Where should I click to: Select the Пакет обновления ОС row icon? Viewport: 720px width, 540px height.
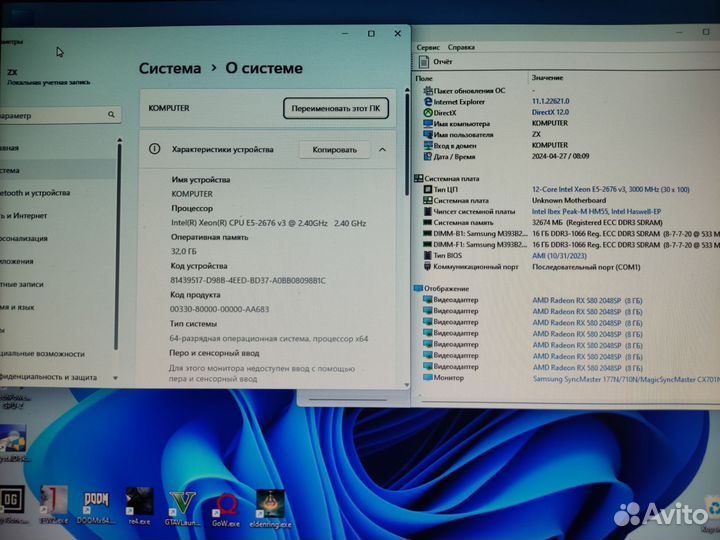click(x=428, y=90)
